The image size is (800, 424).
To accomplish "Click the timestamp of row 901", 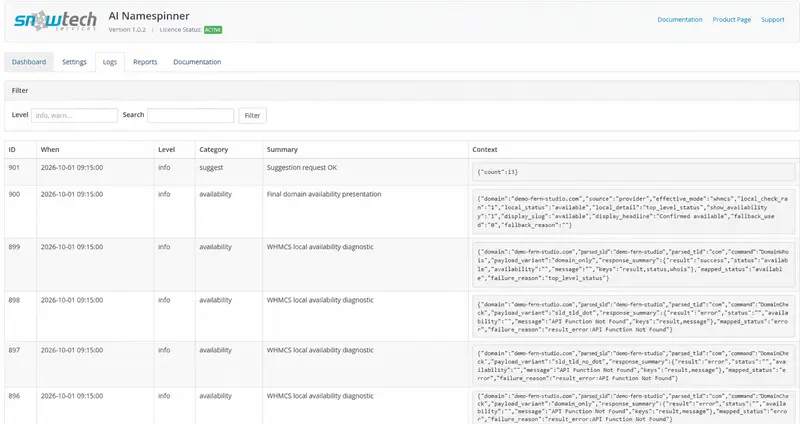I will (72, 167).
